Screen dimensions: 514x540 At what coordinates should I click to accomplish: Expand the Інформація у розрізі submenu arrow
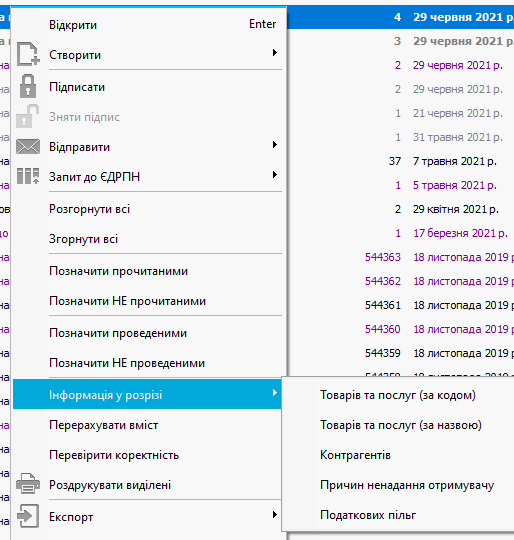274,393
